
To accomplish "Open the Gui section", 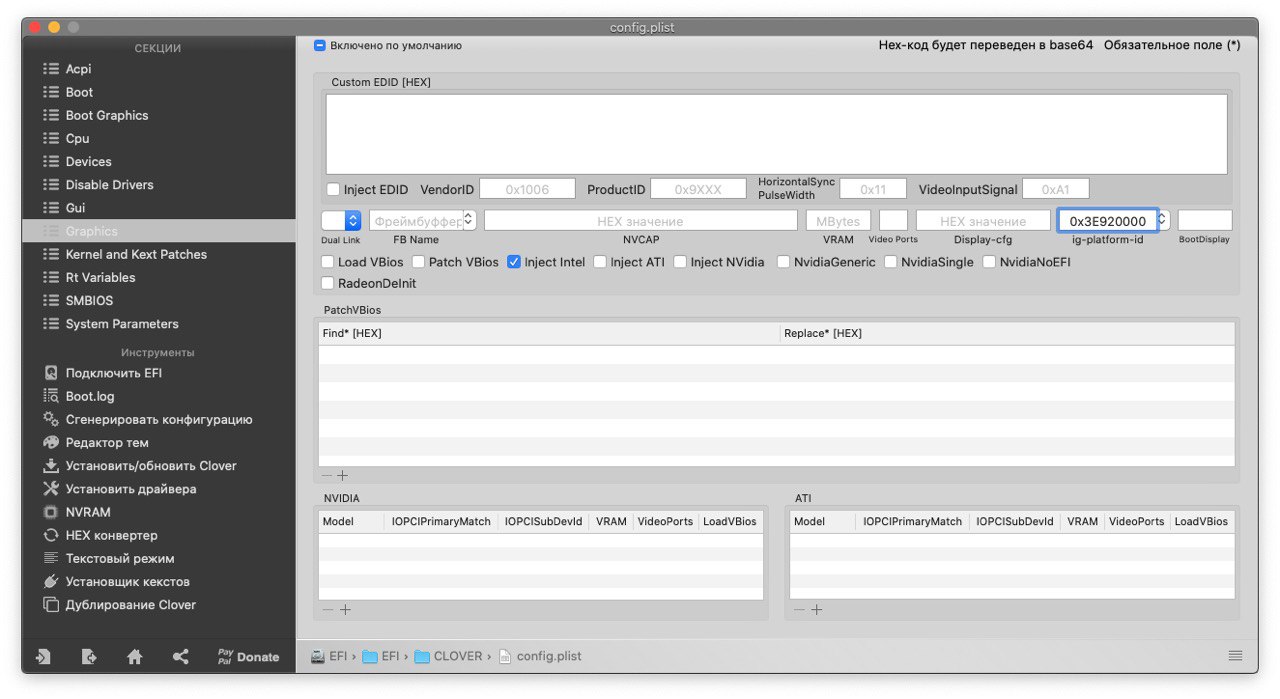I will point(75,207).
